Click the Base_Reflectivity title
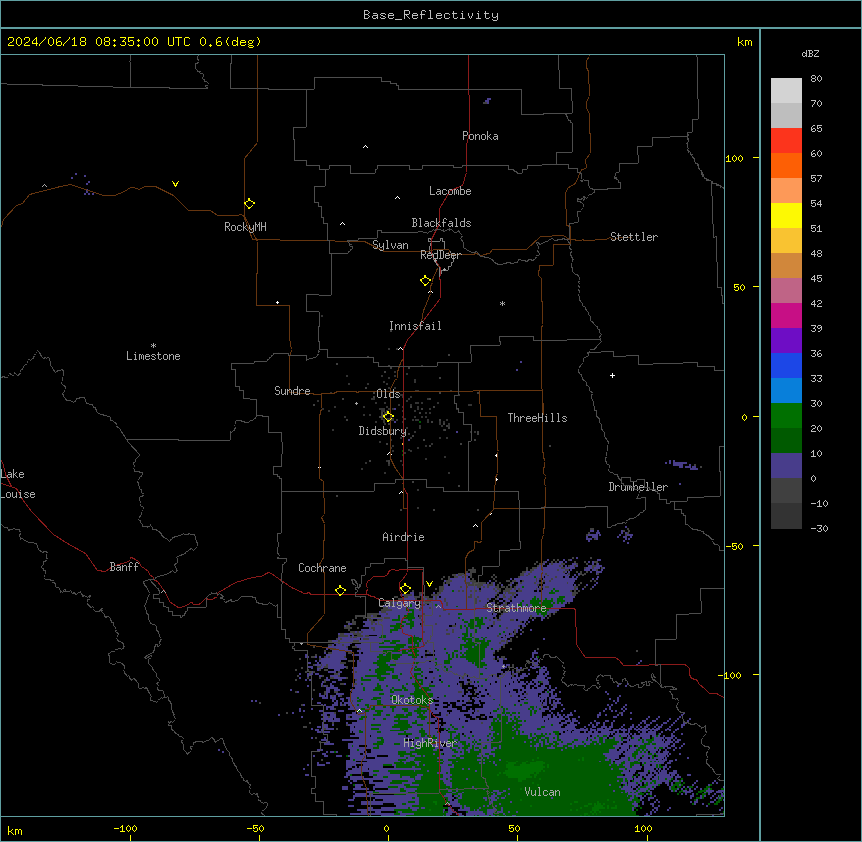Screen dimensions: 862x842 click(431, 15)
